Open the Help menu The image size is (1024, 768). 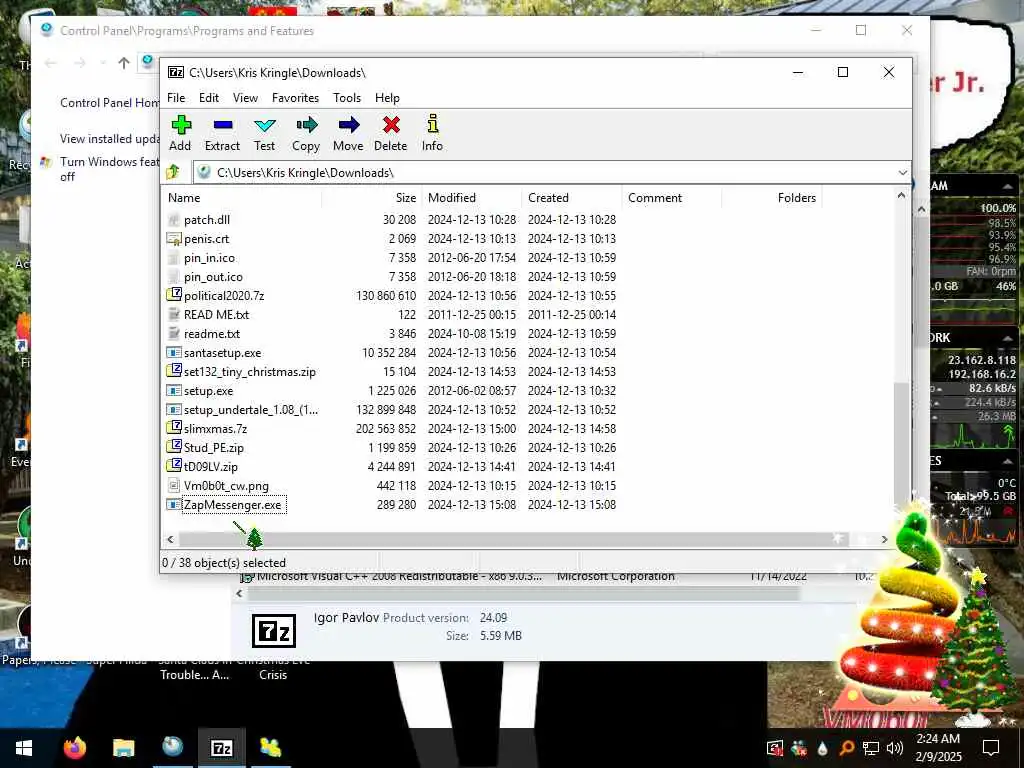click(387, 97)
